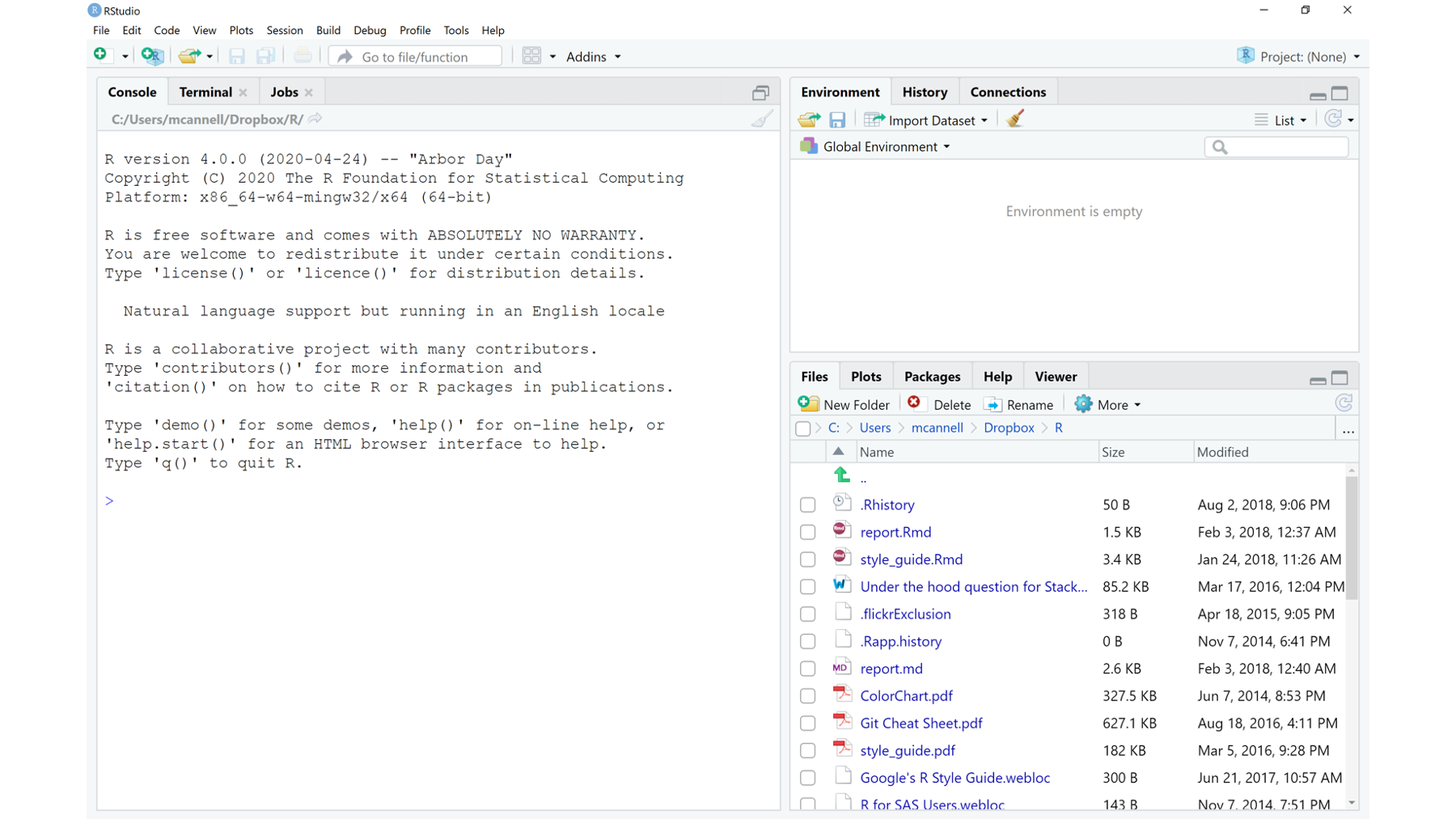The image size is (1456, 819).
Task: Click the Delete button
Action: pyautogui.click(x=939, y=404)
